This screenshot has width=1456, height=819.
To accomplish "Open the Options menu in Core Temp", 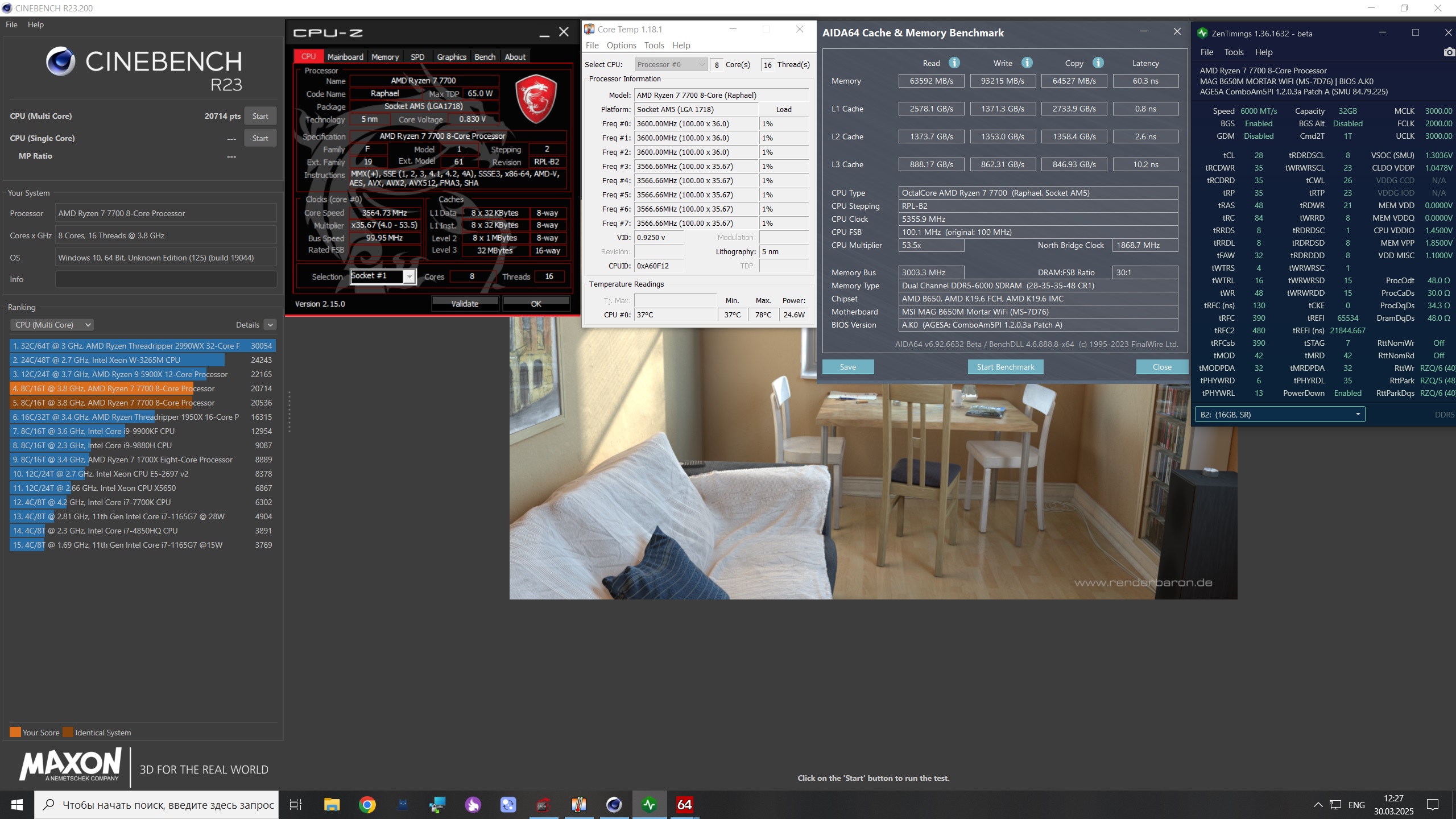I will click(621, 45).
